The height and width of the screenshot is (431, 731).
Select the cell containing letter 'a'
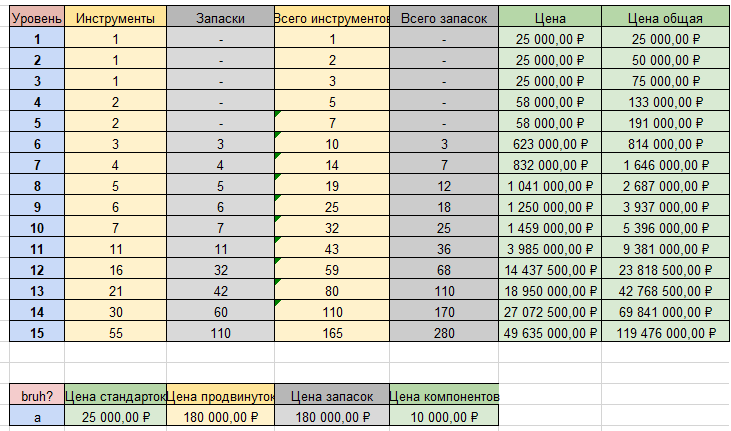pyautogui.click(x=37, y=416)
